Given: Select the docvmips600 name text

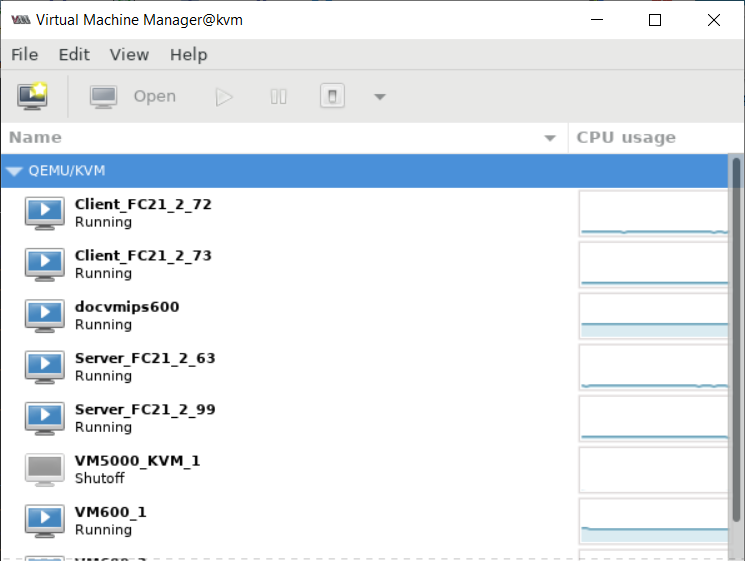Looking at the screenshot, I should [127, 307].
